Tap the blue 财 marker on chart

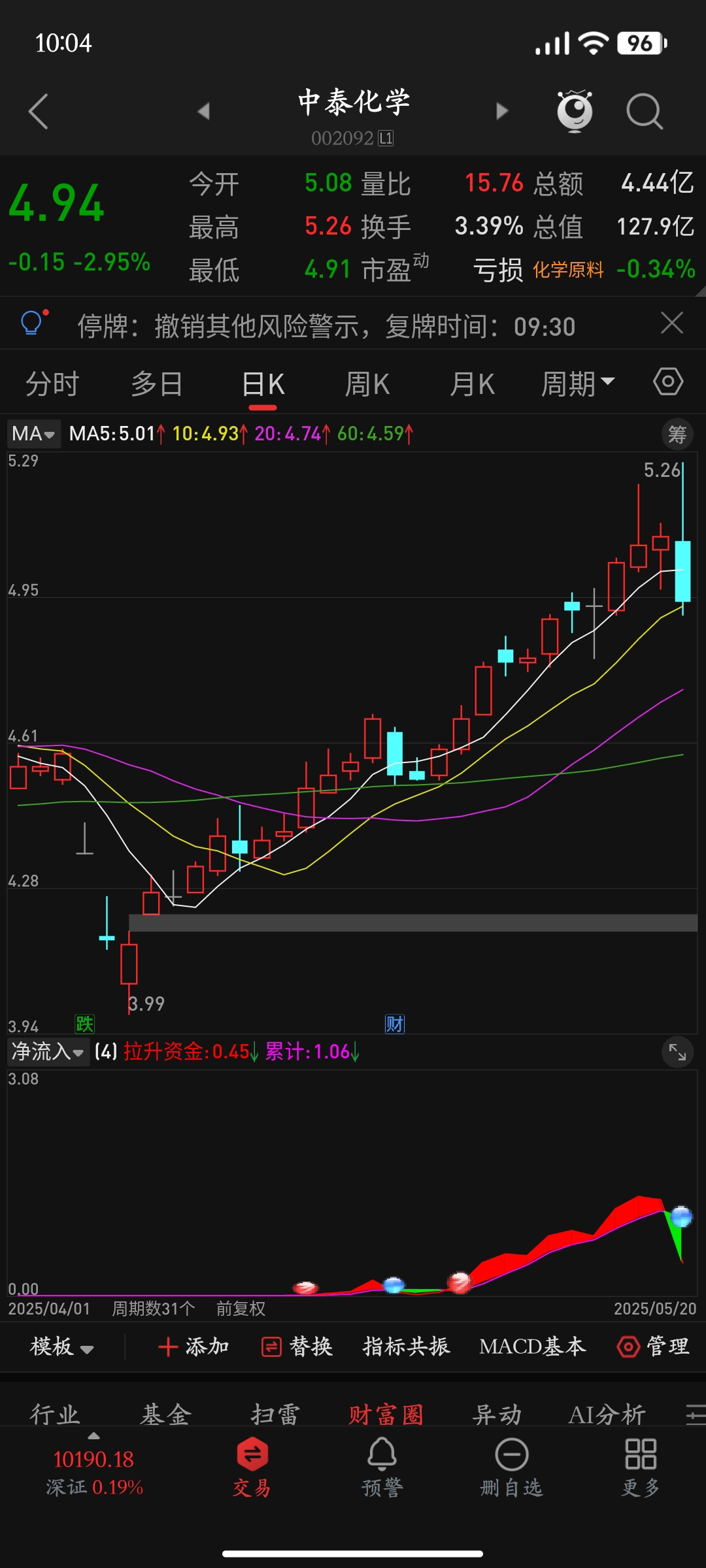(395, 1023)
